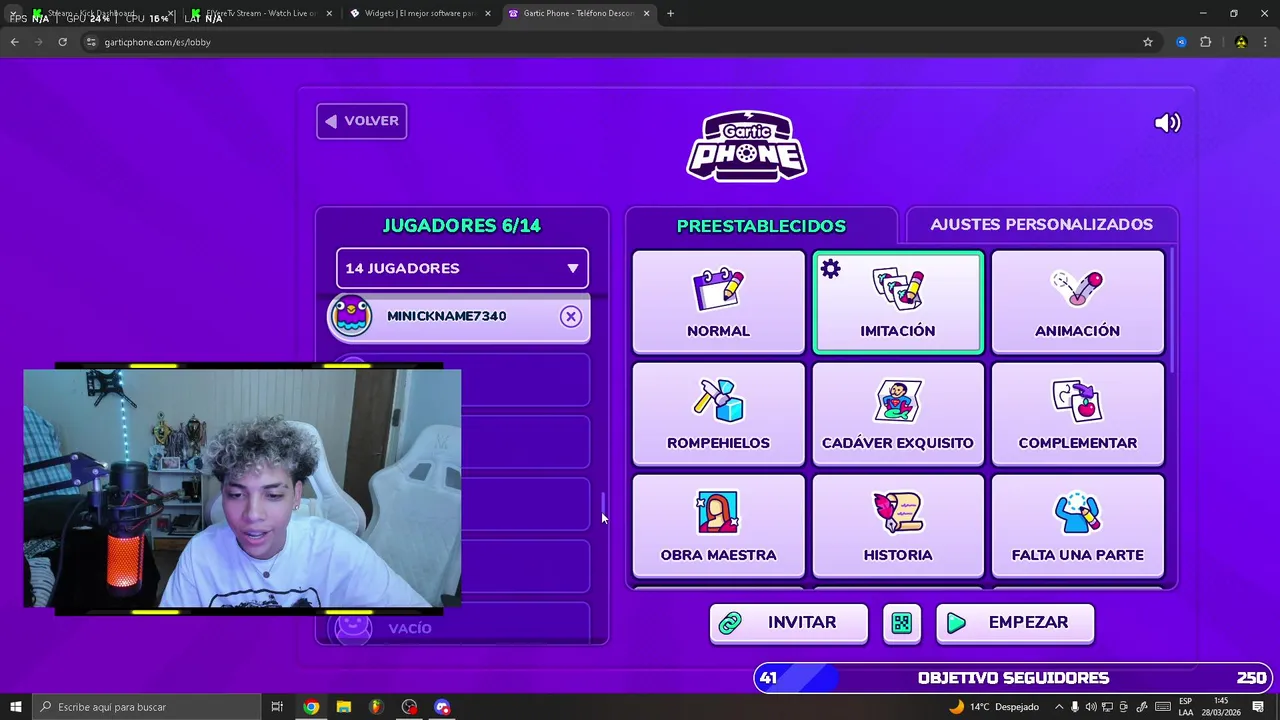The image size is (1280, 720).
Task: Remove player MINICKNAME7340 with the X
Action: pyautogui.click(x=571, y=317)
